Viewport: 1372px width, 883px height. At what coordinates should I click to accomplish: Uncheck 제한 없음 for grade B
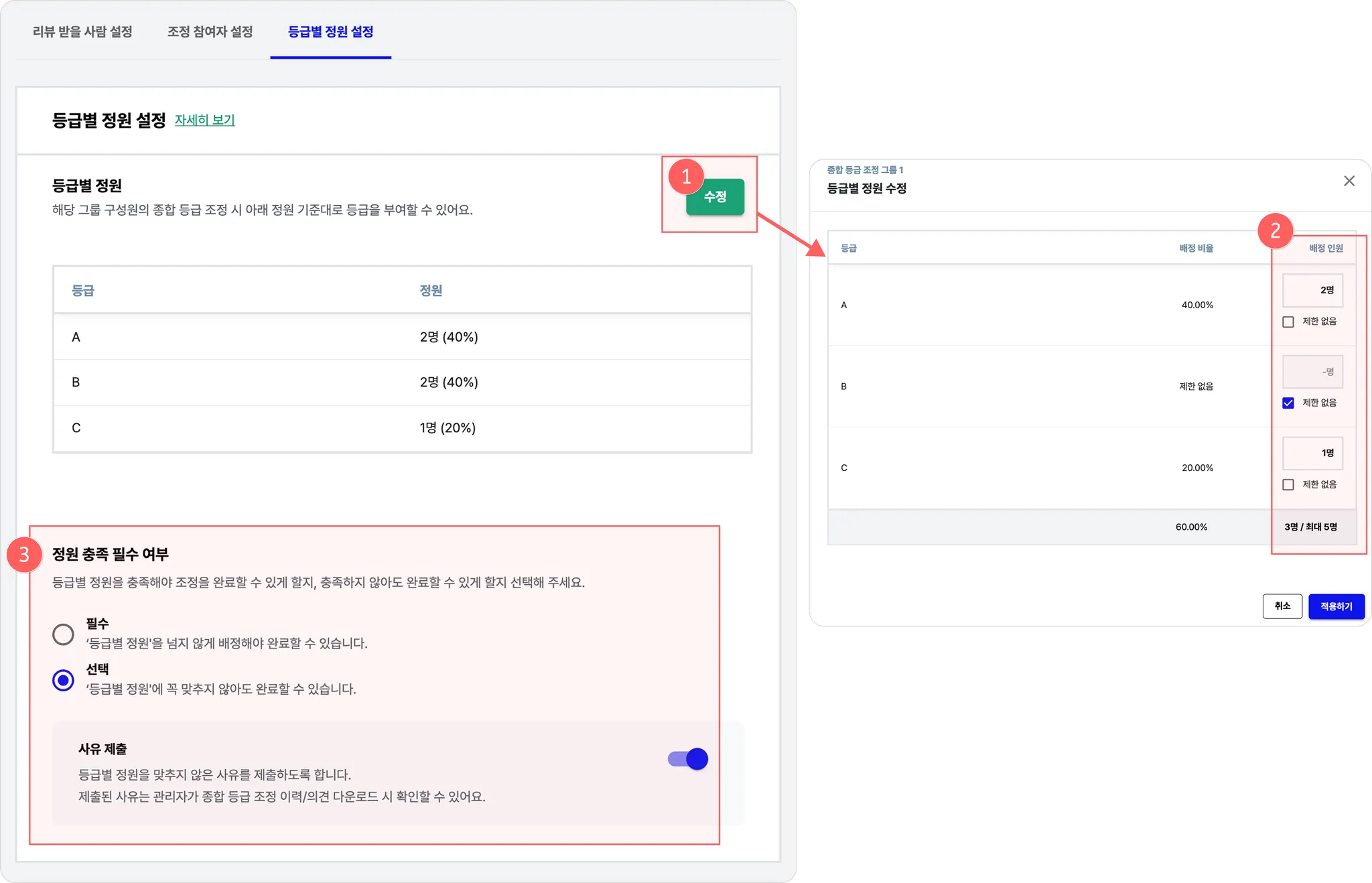coord(1288,403)
